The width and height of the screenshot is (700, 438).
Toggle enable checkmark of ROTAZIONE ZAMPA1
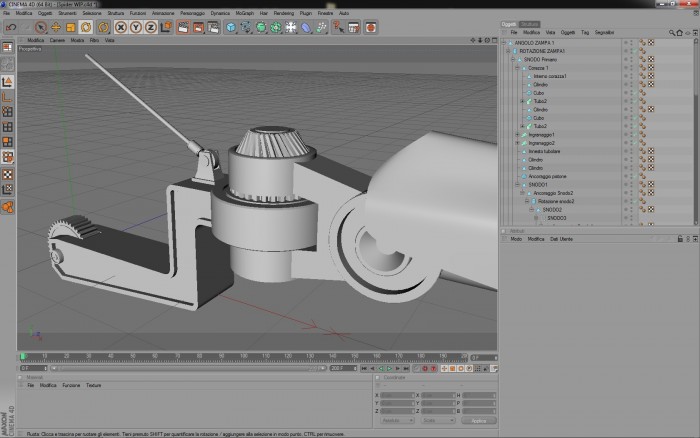(633, 51)
